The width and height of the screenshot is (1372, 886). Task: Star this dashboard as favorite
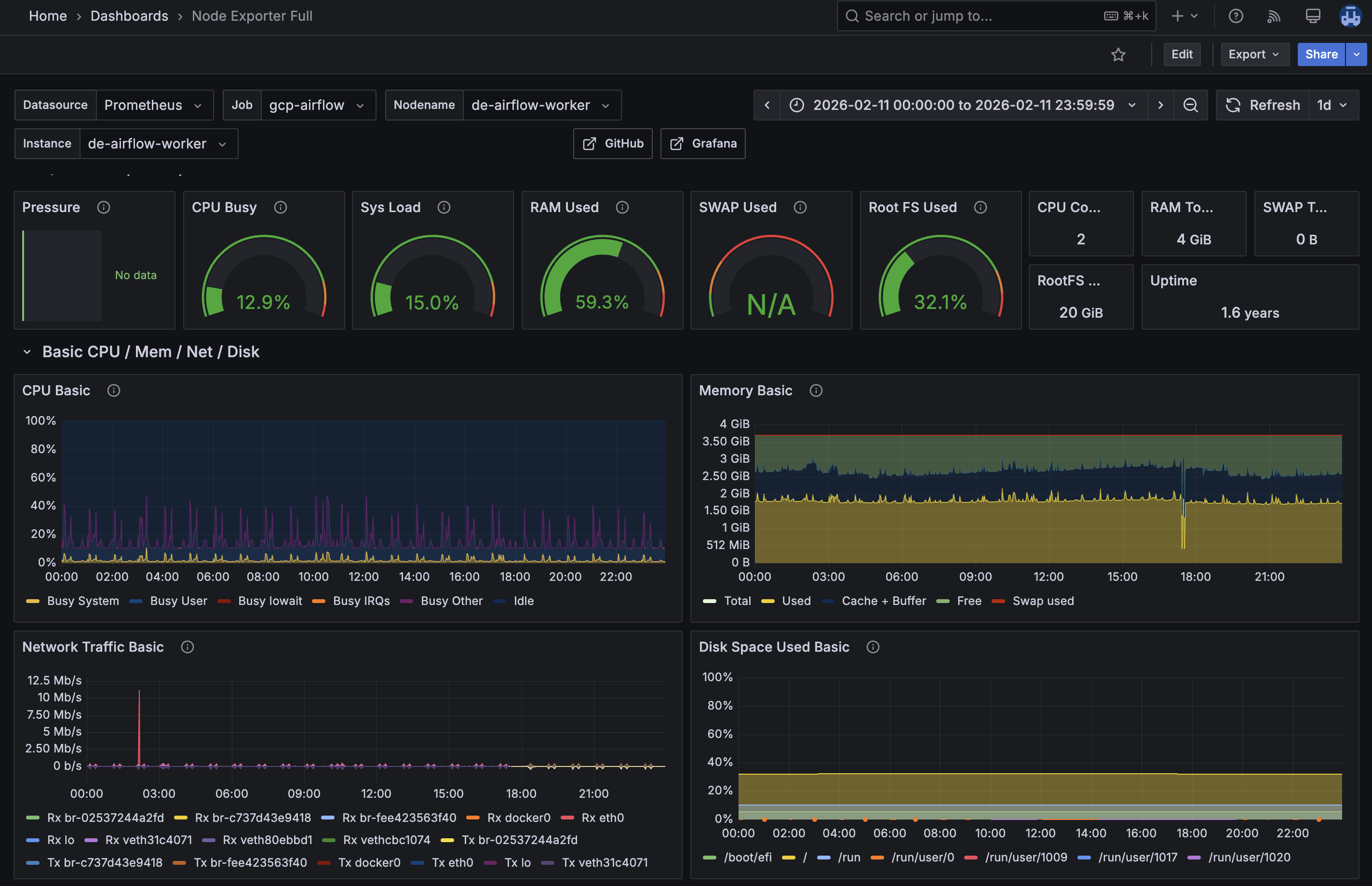pos(1118,54)
